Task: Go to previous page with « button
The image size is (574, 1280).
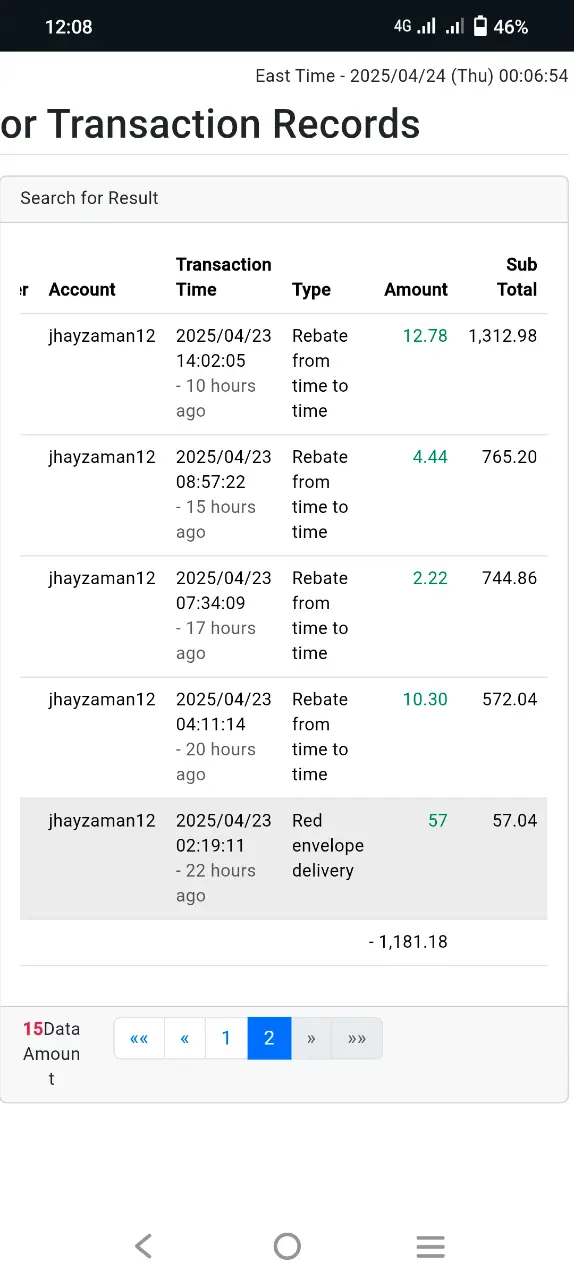Action: pyautogui.click(x=185, y=1038)
